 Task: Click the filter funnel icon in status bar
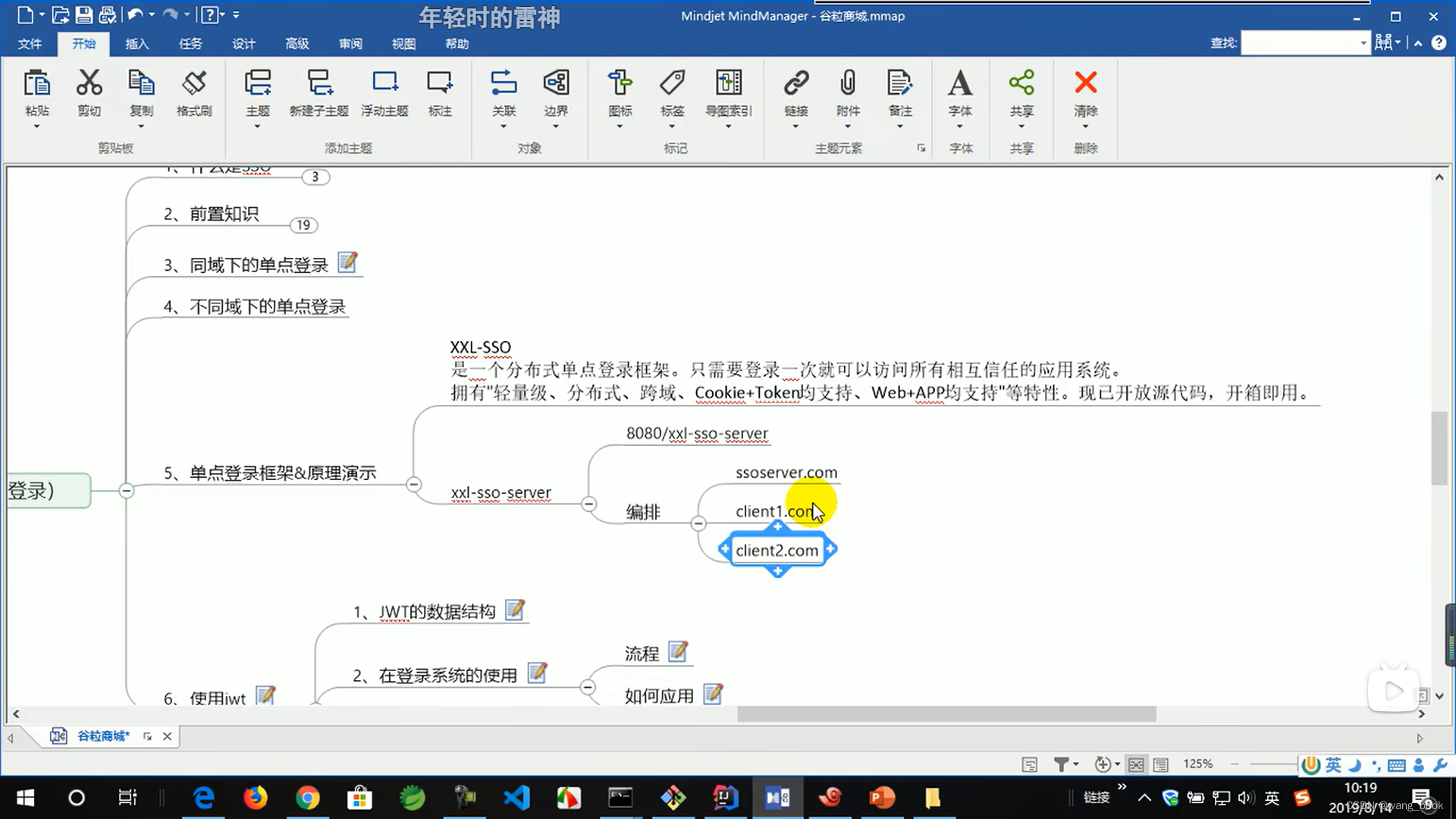coord(1062,764)
